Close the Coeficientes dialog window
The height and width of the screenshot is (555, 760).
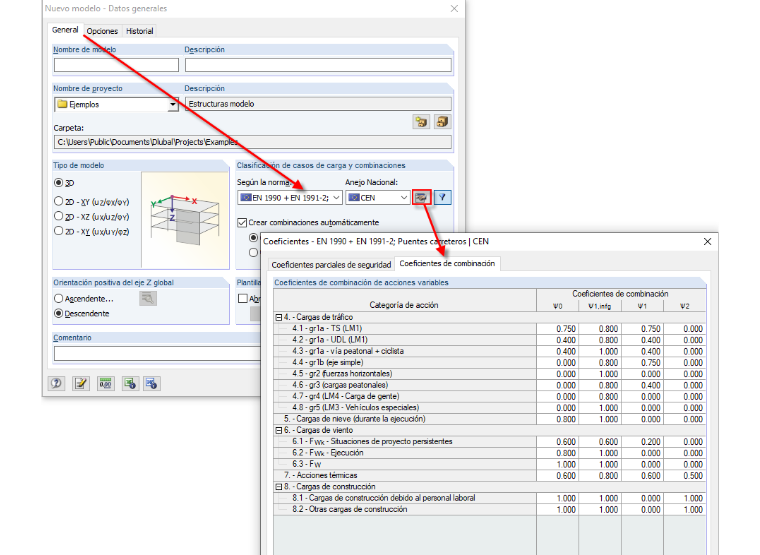pyautogui.click(x=707, y=241)
